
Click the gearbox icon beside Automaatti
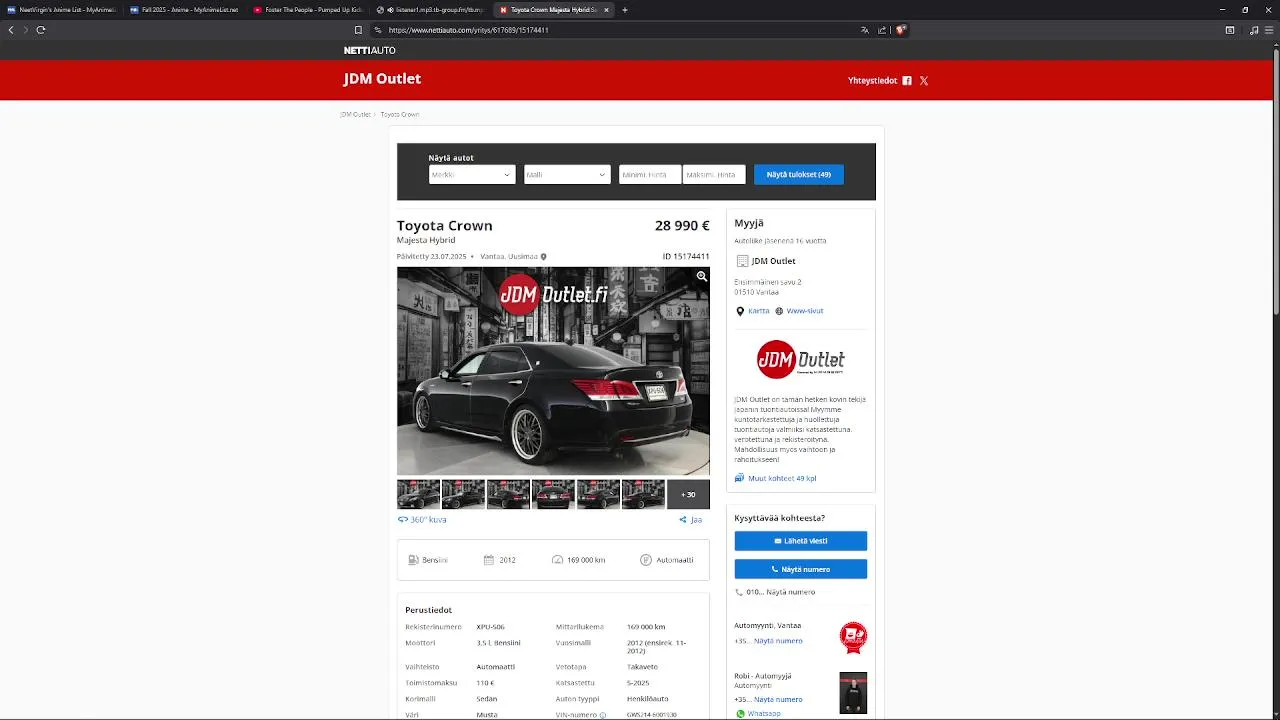tap(646, 560)
